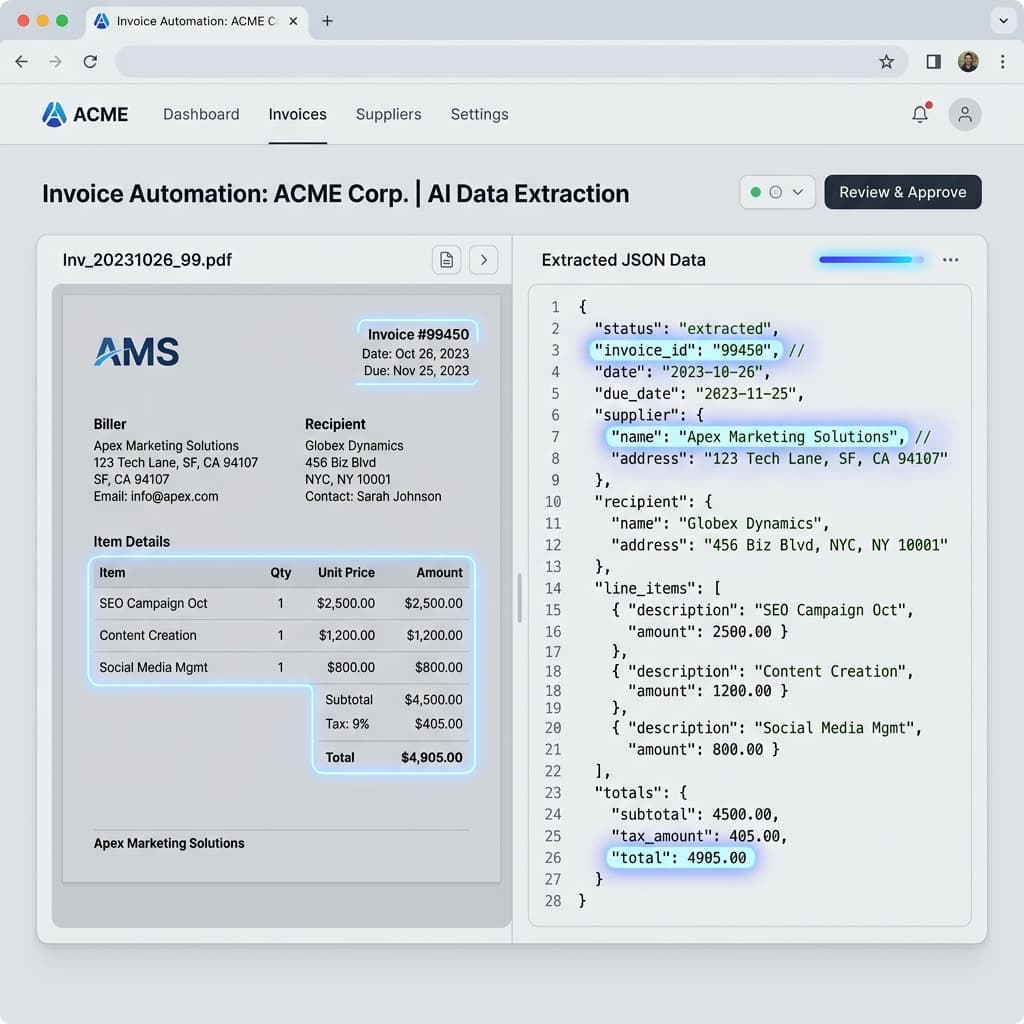Click the "status": "extracted" JSON line
The height and width of the screenshot is (1024, 1024).
click(686, 328)
